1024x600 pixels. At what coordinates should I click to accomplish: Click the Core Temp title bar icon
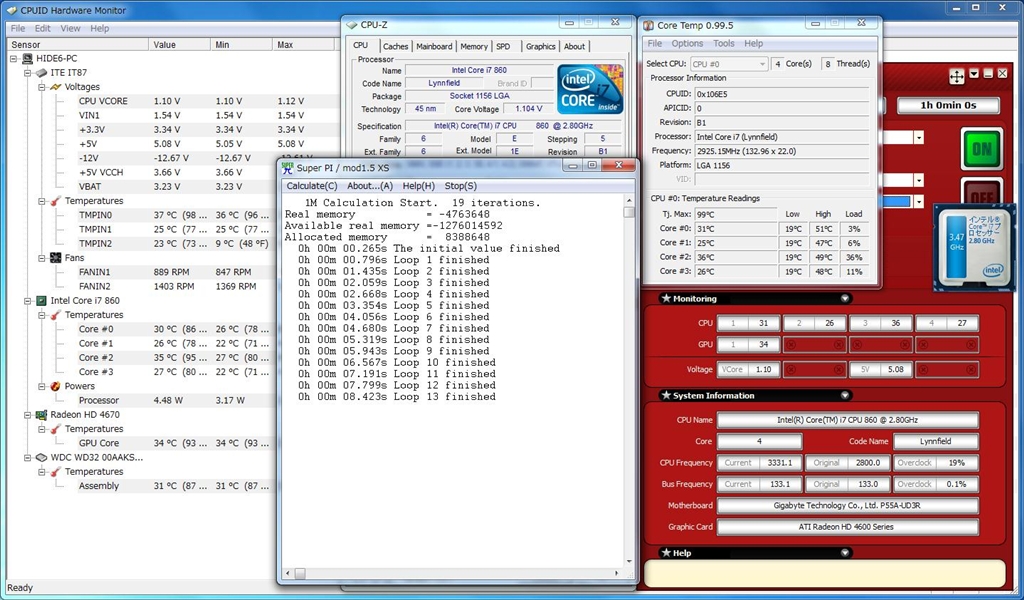coord(648,25)
